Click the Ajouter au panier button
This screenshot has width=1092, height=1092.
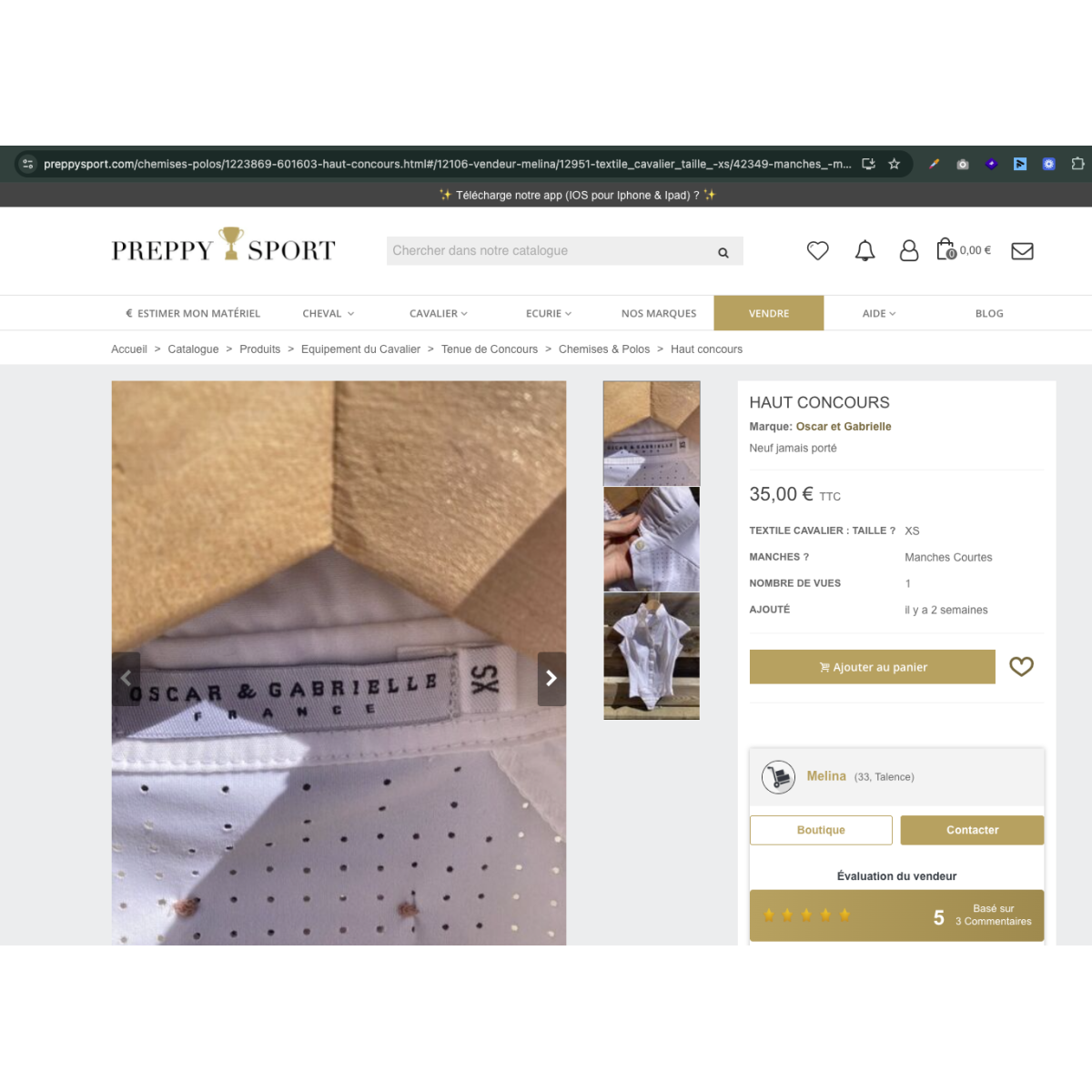(873, 667)
